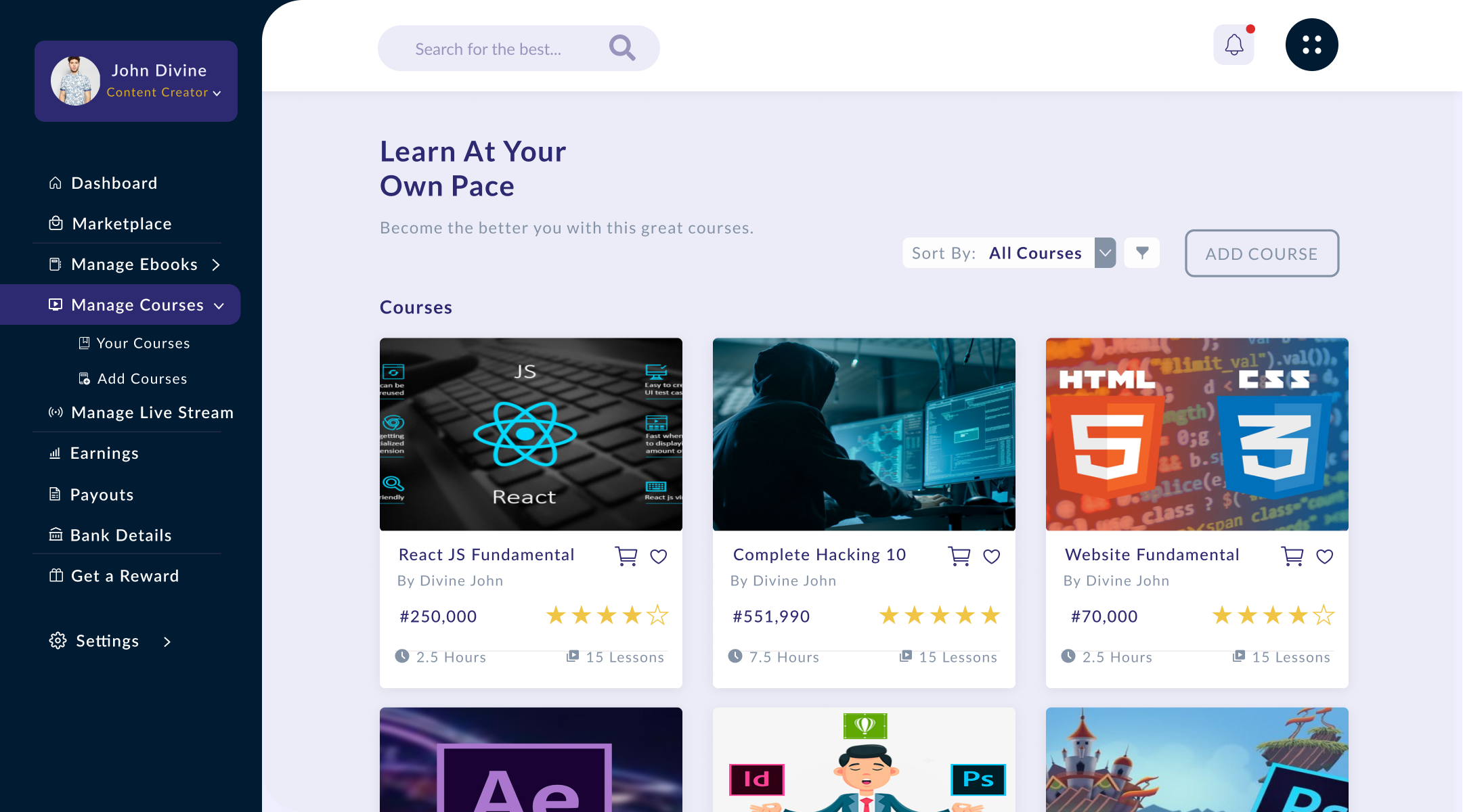Add Complete Hacking 10 to cart

point(959,556)
